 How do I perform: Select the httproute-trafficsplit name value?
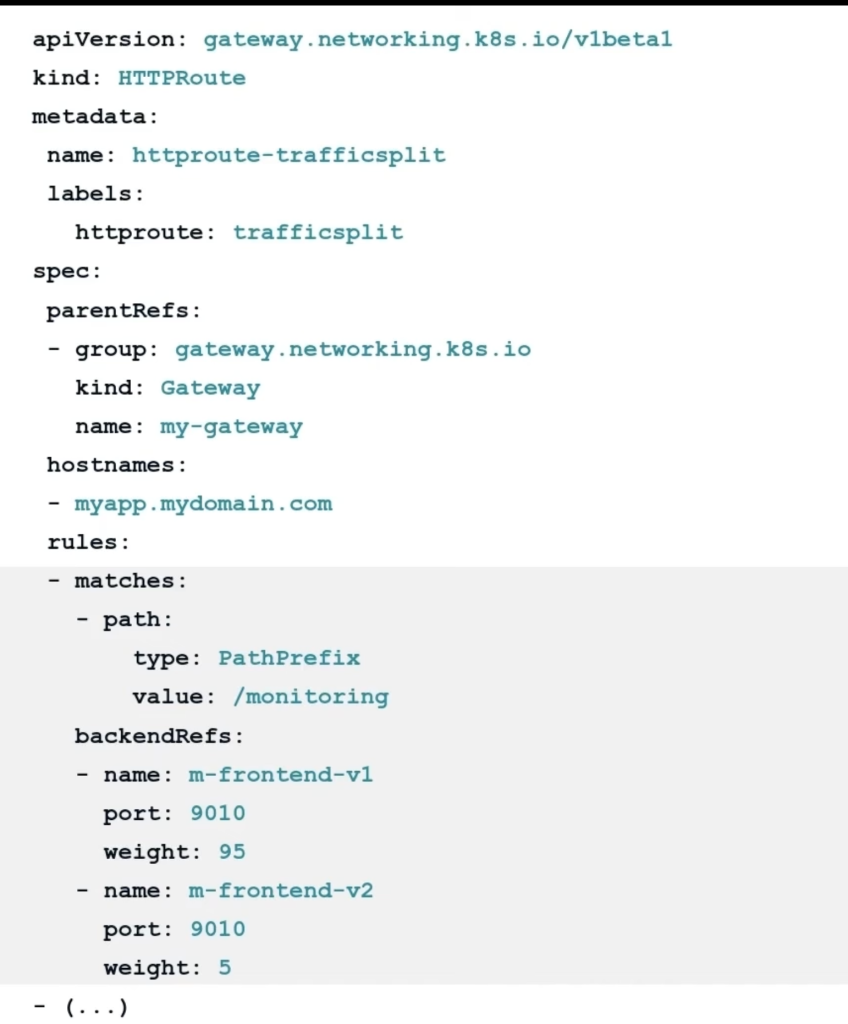coord(289,156)
